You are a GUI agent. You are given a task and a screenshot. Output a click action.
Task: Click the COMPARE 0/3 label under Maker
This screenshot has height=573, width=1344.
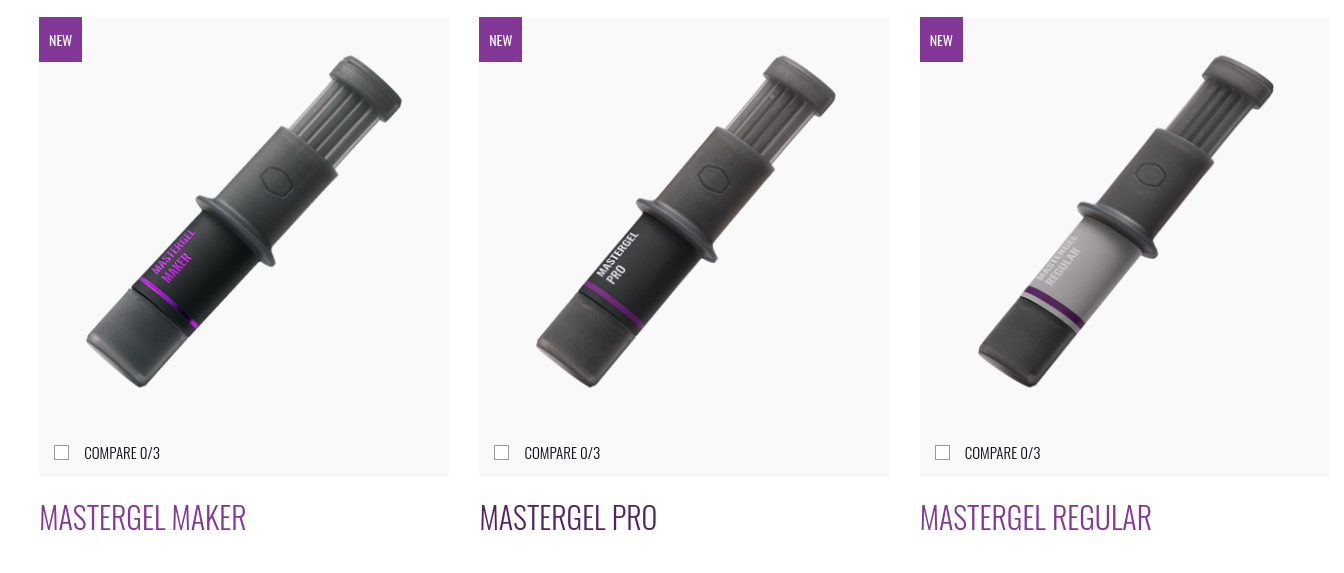(122, 453)
